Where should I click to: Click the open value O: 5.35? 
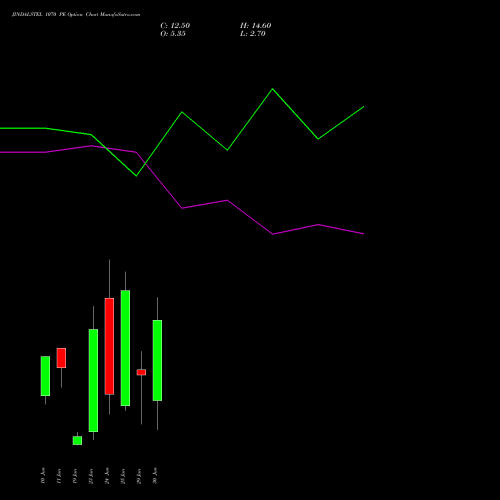(173, 34)
